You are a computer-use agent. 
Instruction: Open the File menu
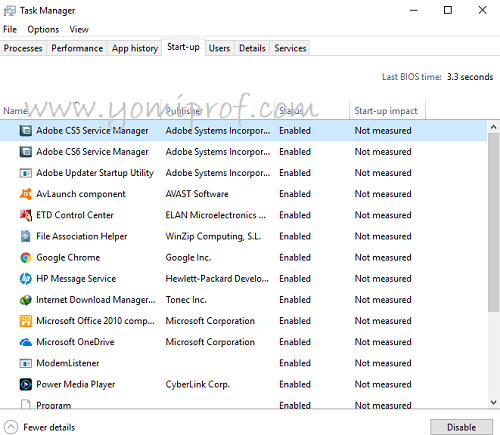[10, 29]
